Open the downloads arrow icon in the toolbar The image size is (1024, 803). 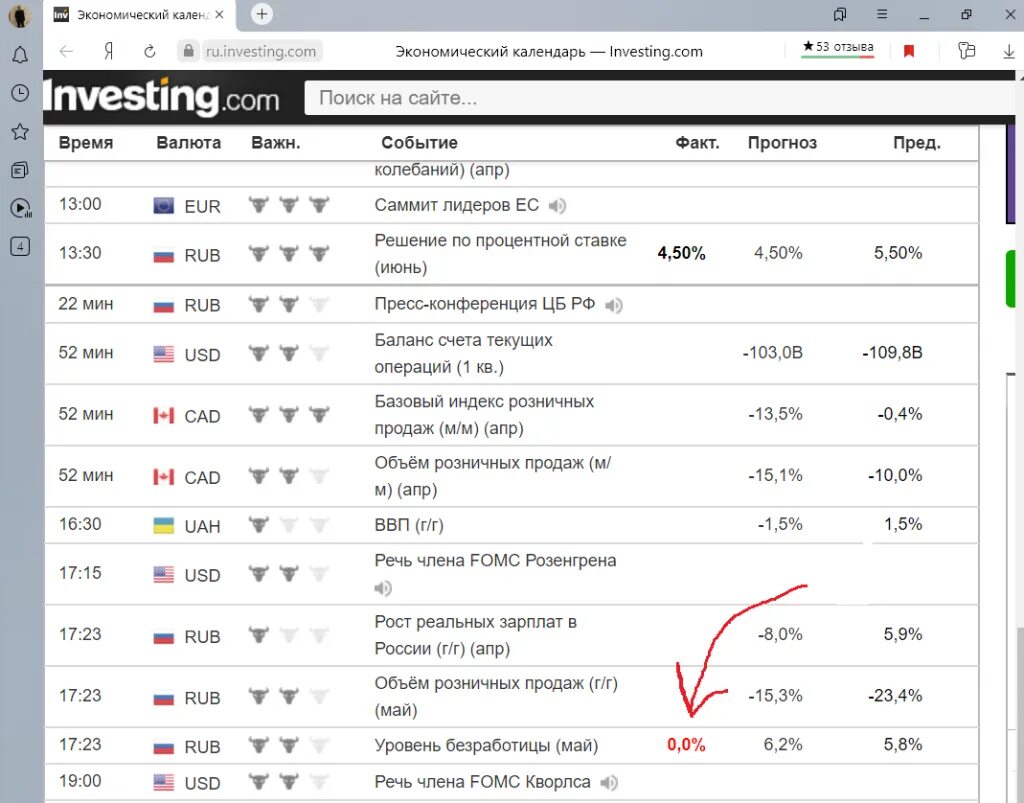click(1008, 50)
